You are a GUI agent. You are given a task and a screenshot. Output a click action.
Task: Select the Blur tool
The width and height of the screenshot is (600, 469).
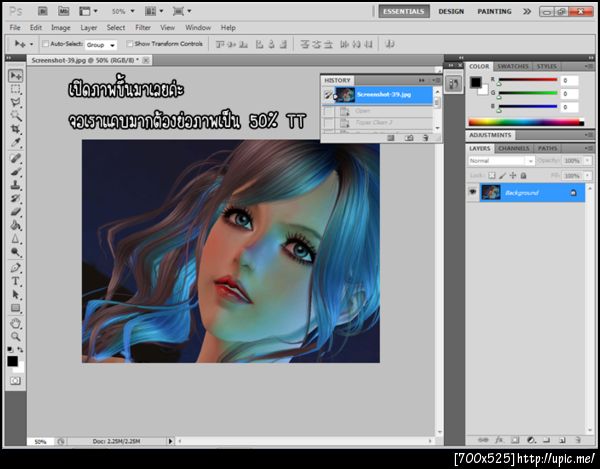coord(15,239)
